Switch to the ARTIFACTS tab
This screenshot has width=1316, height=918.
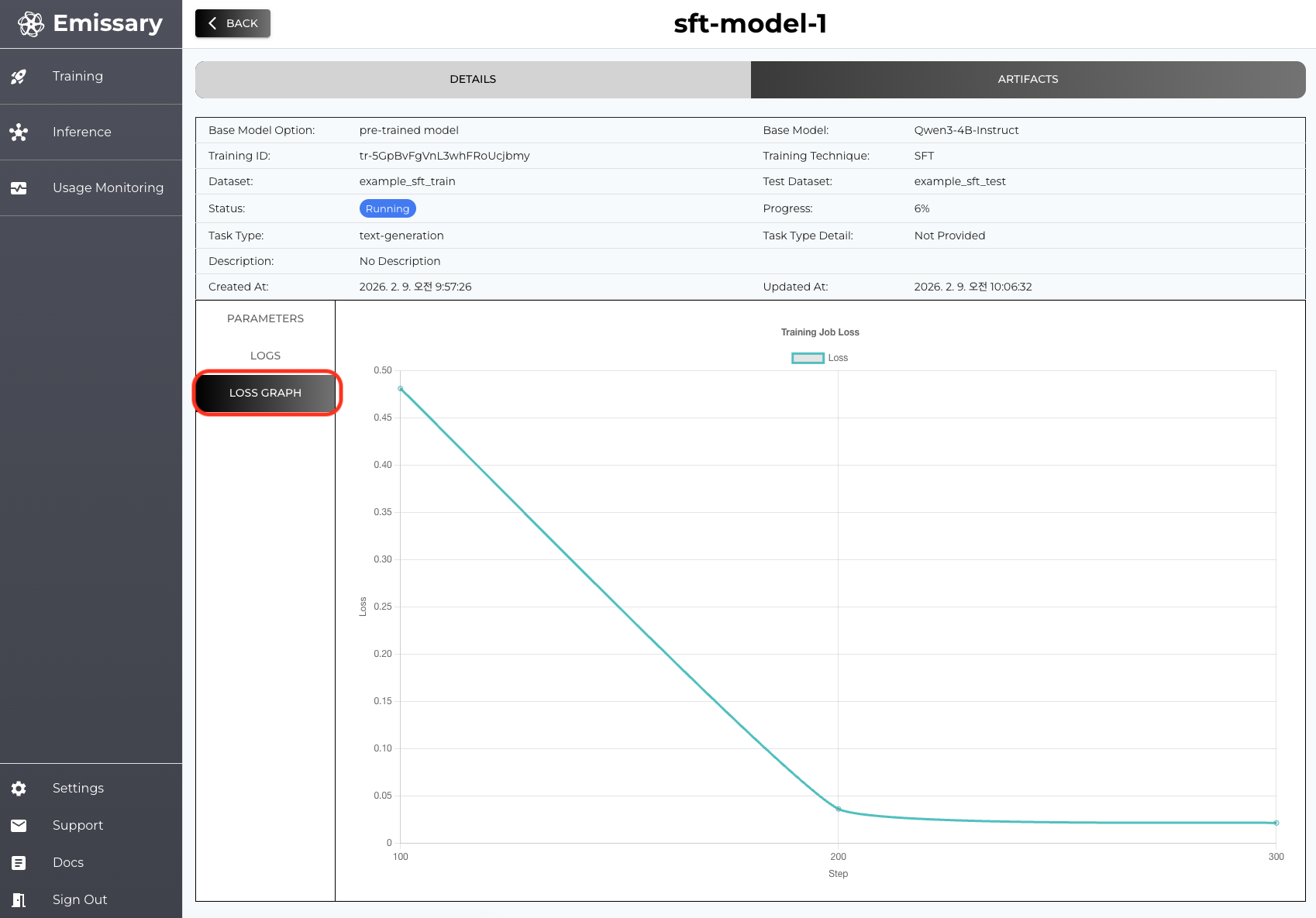tap(1028, 79)
